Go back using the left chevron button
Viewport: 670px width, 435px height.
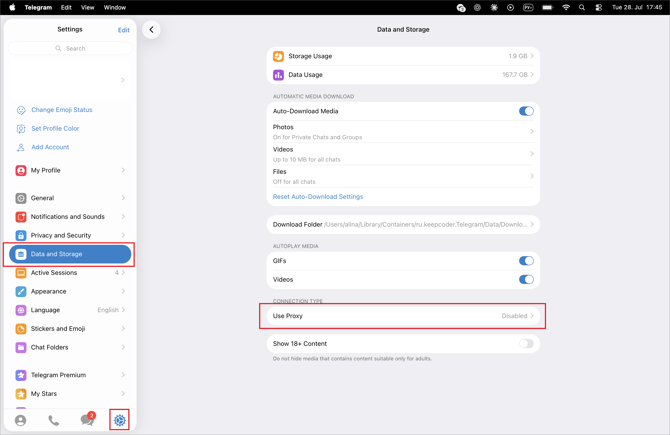point(151,29)
